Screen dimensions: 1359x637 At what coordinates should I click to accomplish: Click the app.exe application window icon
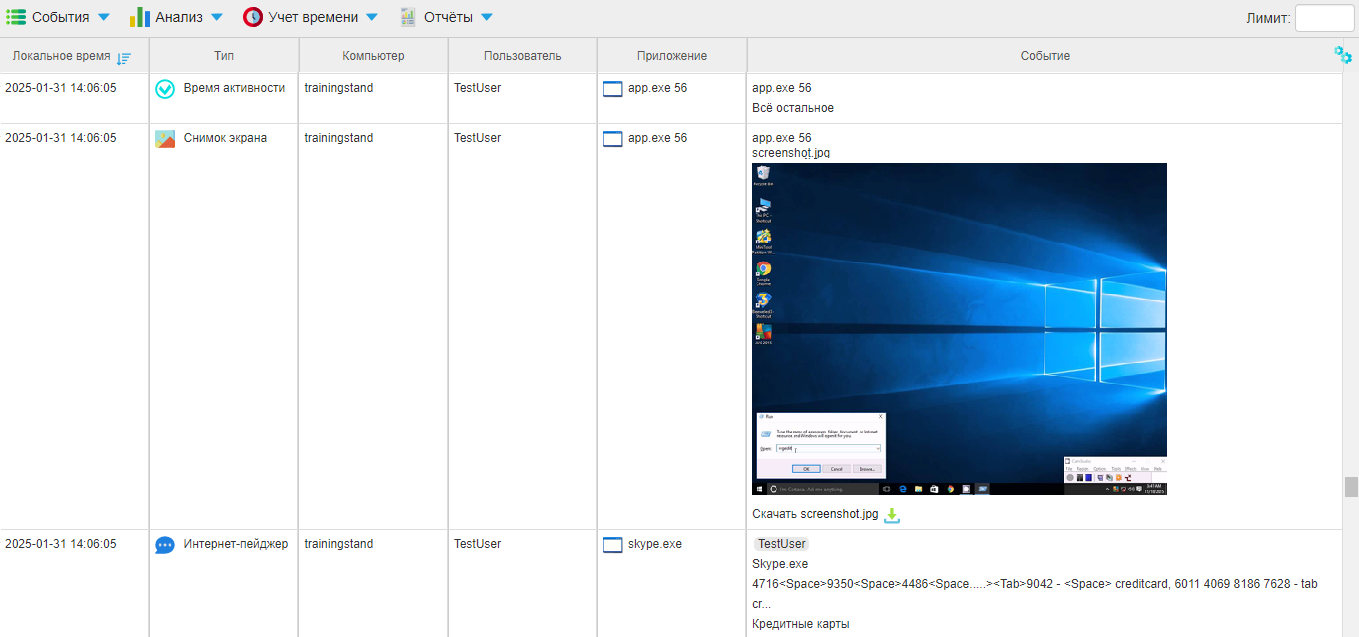click(x=612, y=88)
